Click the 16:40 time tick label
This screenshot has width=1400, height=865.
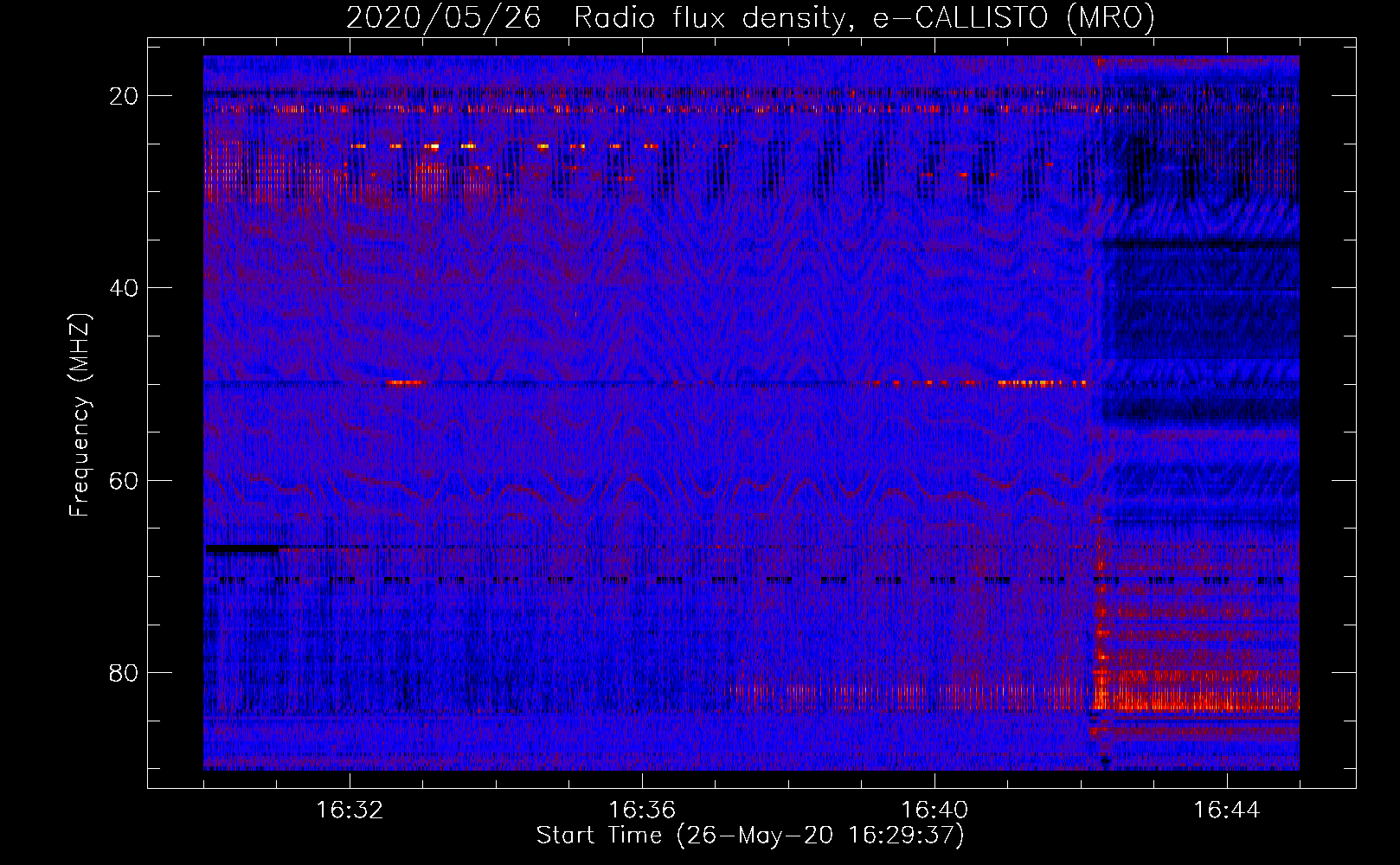pos(934,811)
